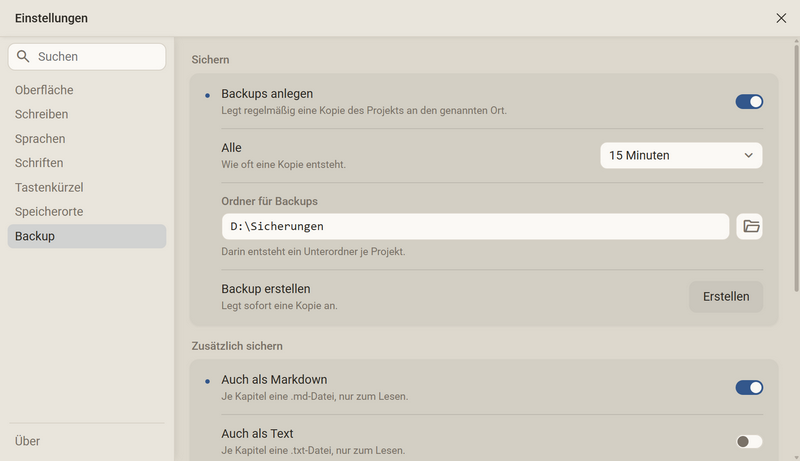Click the Backups anlegen label
Image resolution: width=800 pixels, height=461 pixels.
click(267, 94)
